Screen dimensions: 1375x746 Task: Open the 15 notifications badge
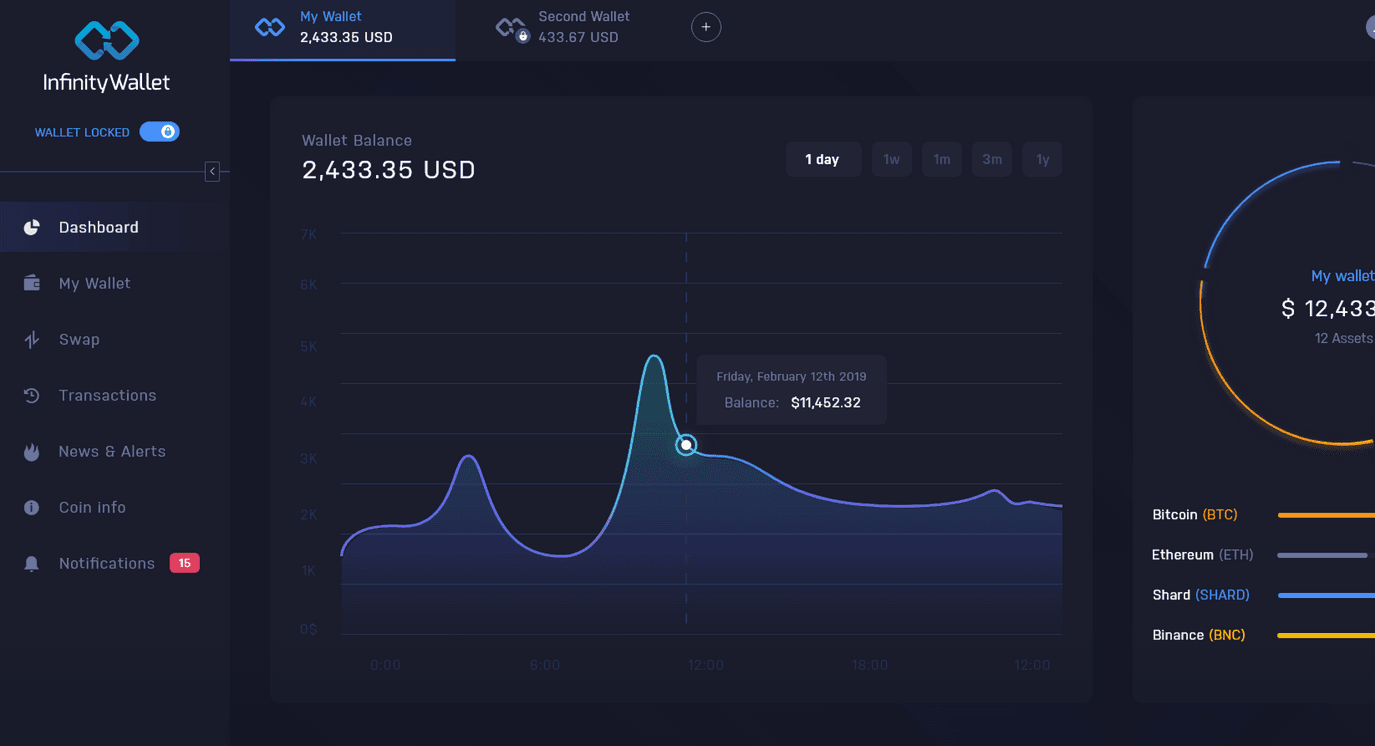pyautogui.click(x=184, y=563)
